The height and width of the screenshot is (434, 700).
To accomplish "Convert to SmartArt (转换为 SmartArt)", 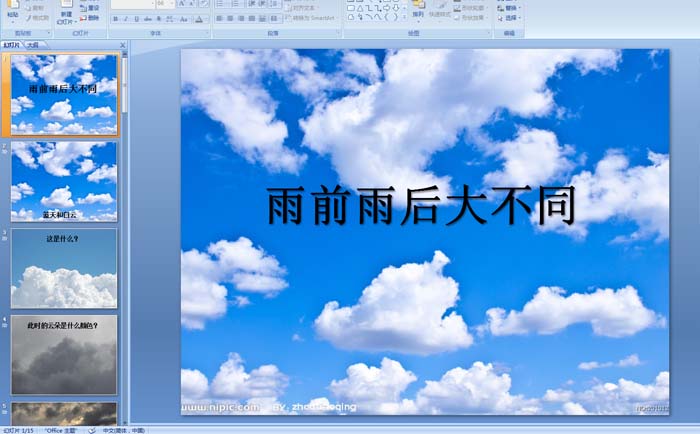I will tap(312, 18).
